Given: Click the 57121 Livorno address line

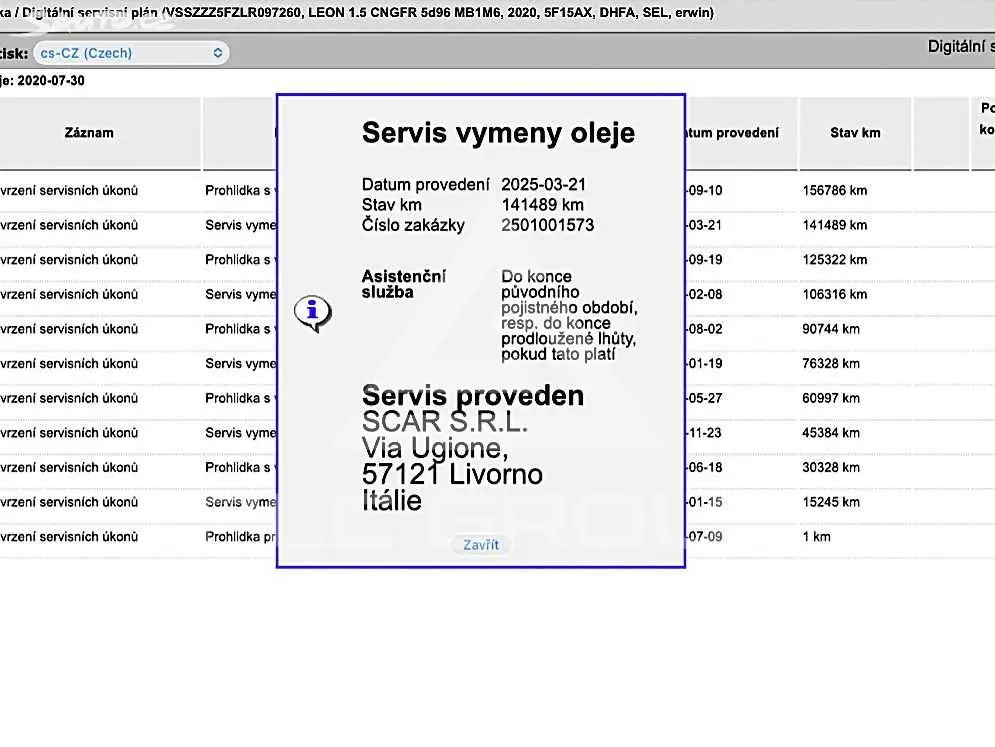Looking at the screenshot, I should 452,475.
